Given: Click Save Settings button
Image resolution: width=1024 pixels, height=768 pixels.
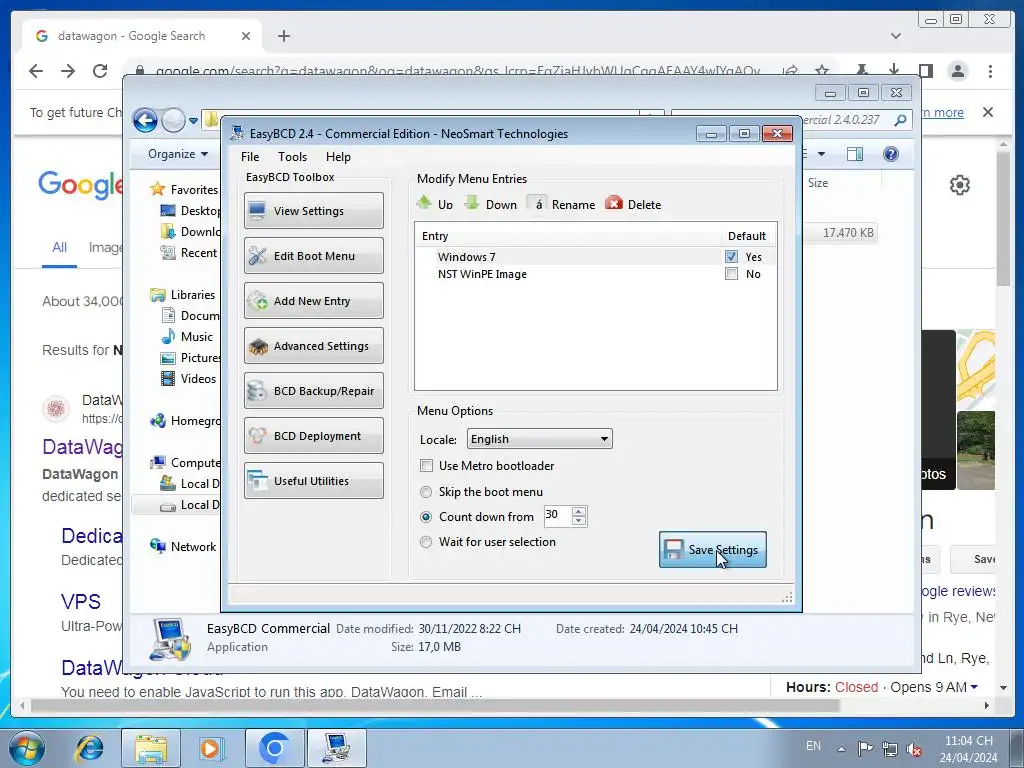Looking at the screenshot, I should click(x=712, y=550).
